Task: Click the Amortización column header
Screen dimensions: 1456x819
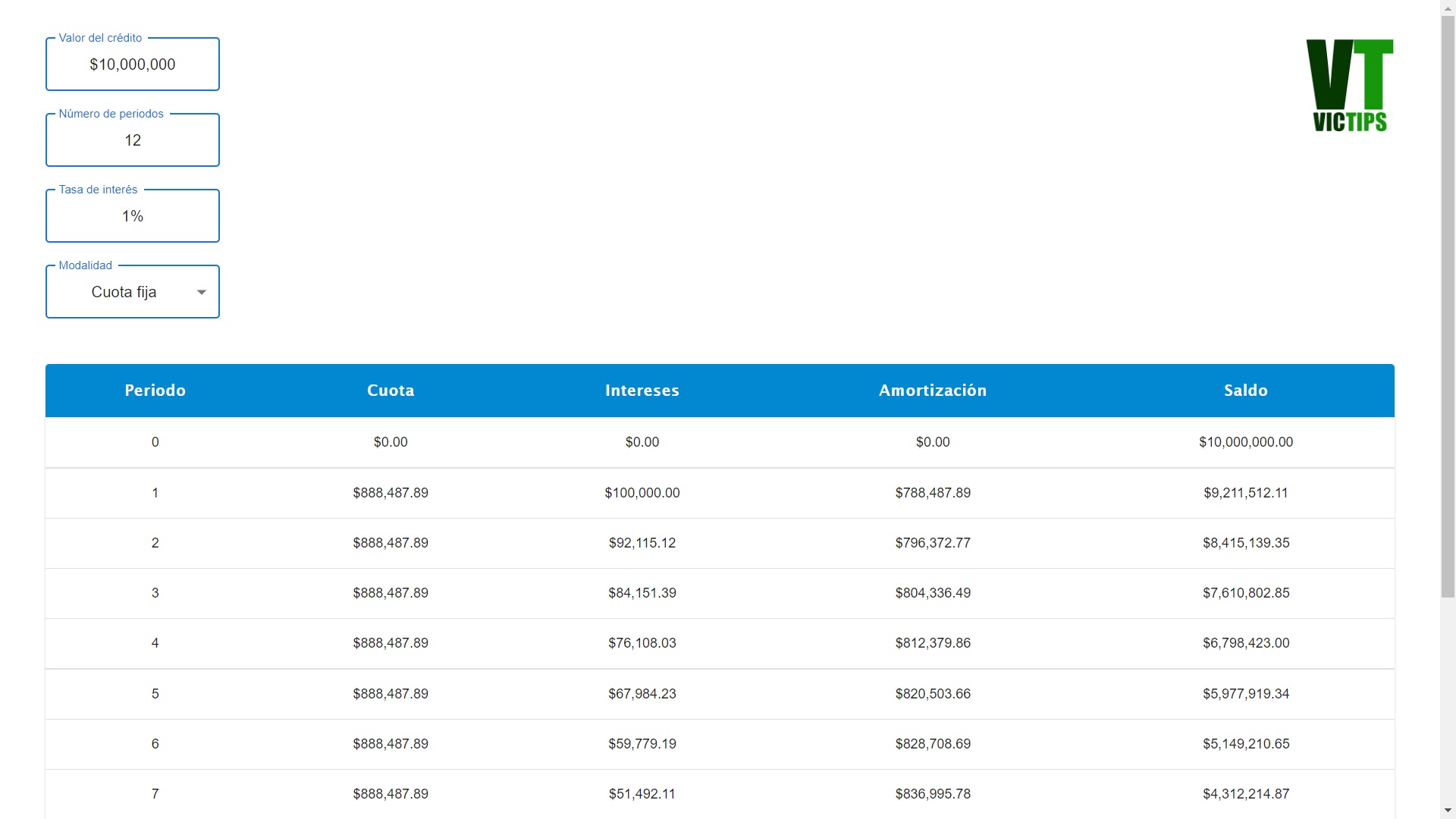Action: 933,391
